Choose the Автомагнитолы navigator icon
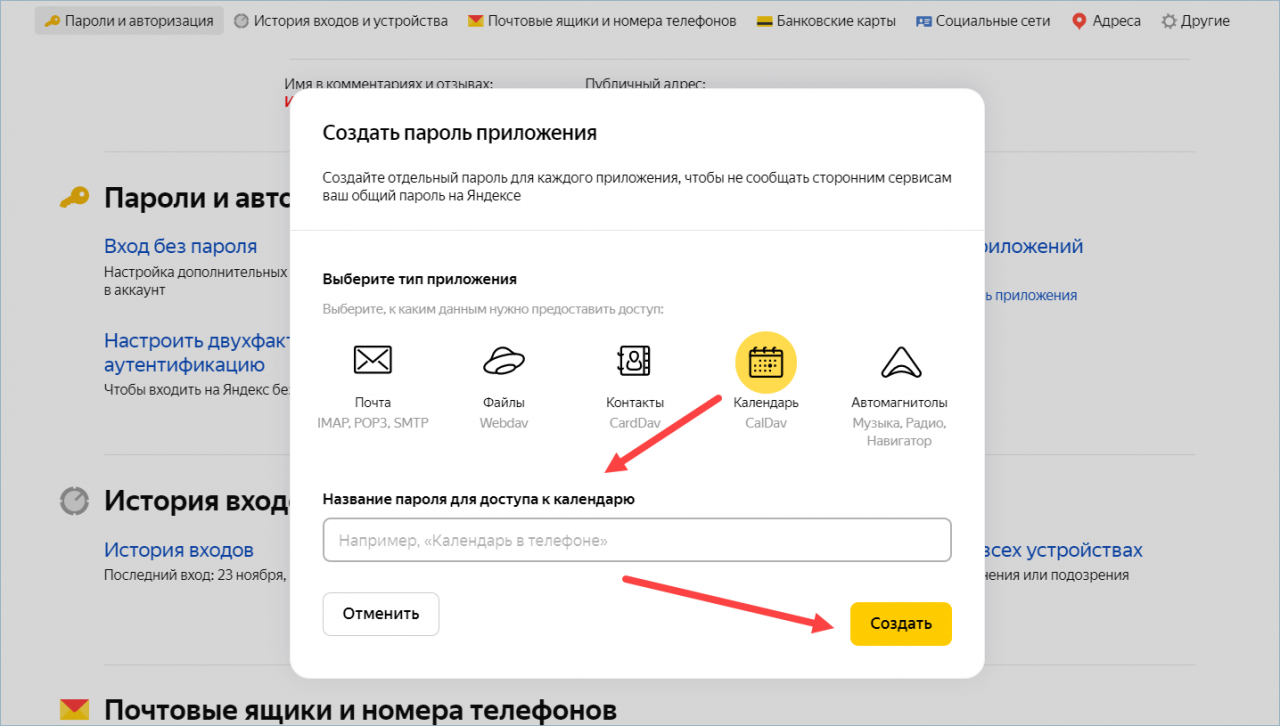The height and width of the screenshot is (726, 1280). (899, 360)
